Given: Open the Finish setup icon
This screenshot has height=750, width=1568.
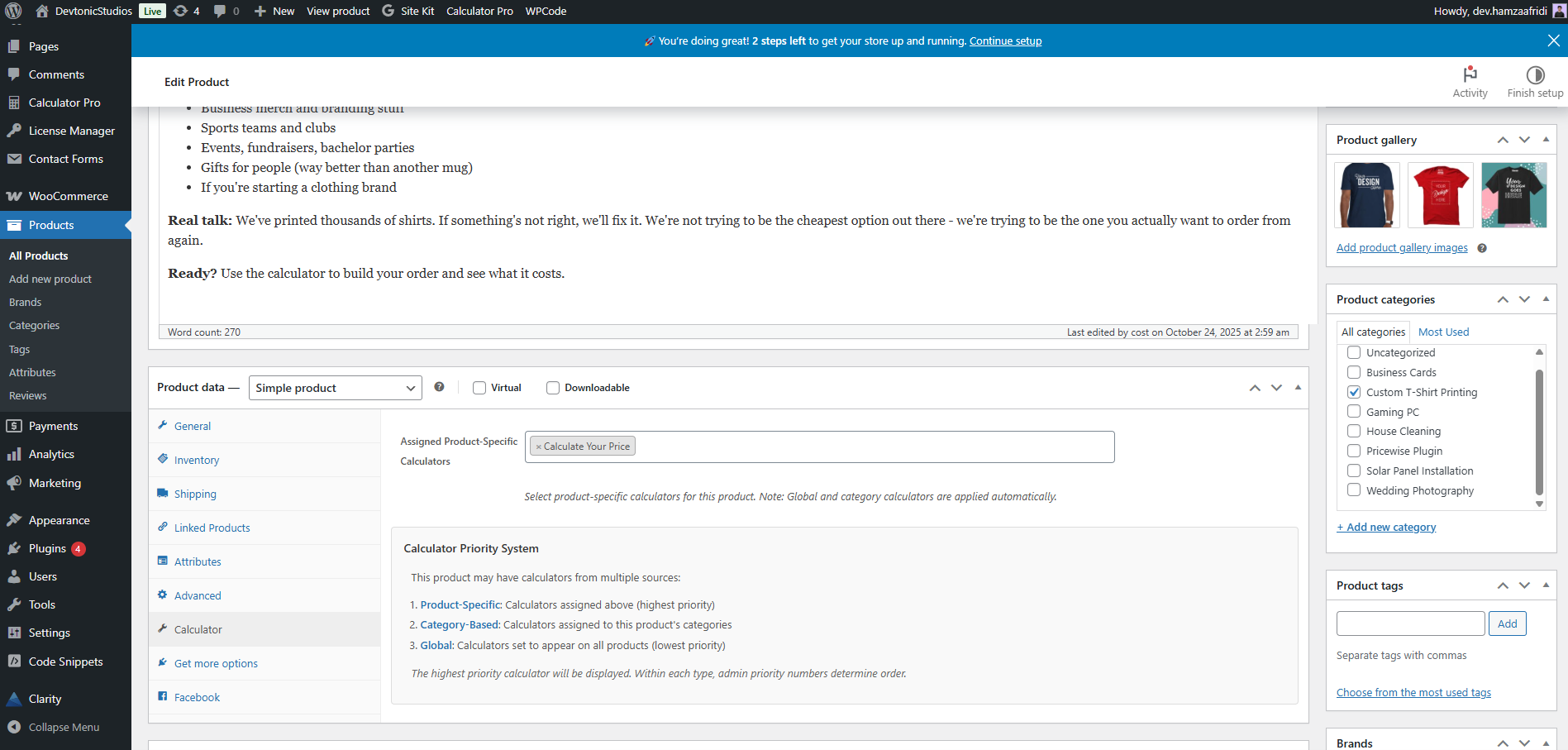Looking at the screenshot, I should coord(1535,75).
